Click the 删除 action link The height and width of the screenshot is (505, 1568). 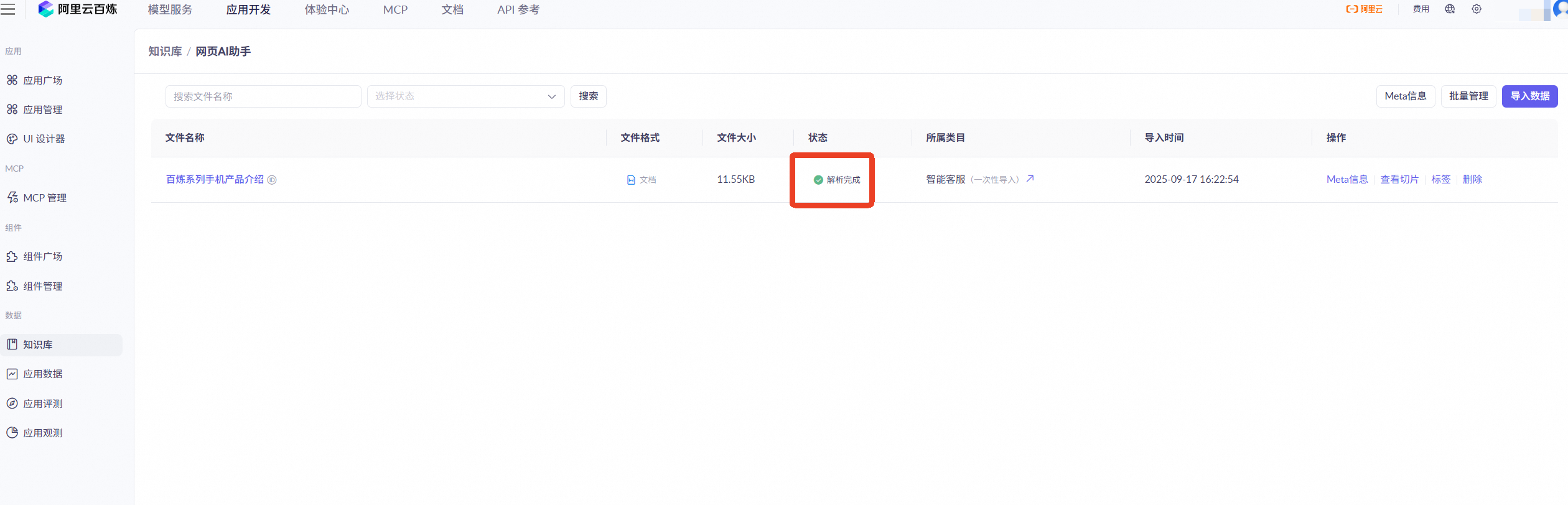[1472, 179]
